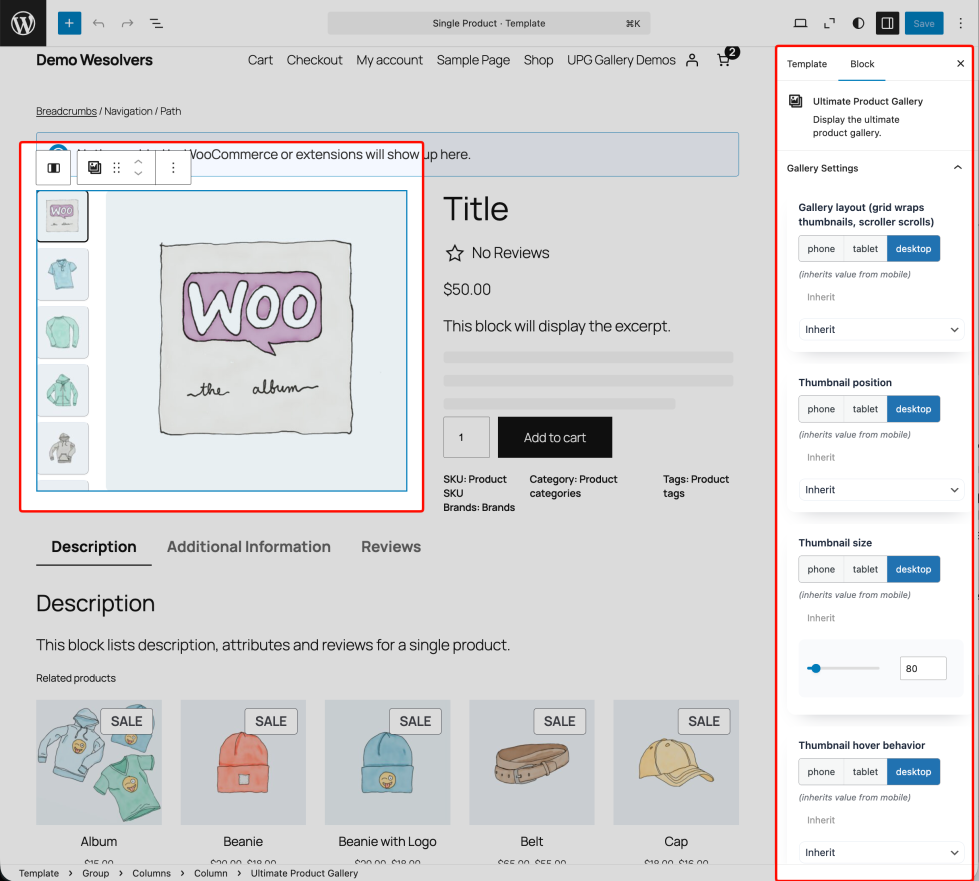The image size is (979, 881).
Task: Click the shopping cart icon in header
Action: 723,60
